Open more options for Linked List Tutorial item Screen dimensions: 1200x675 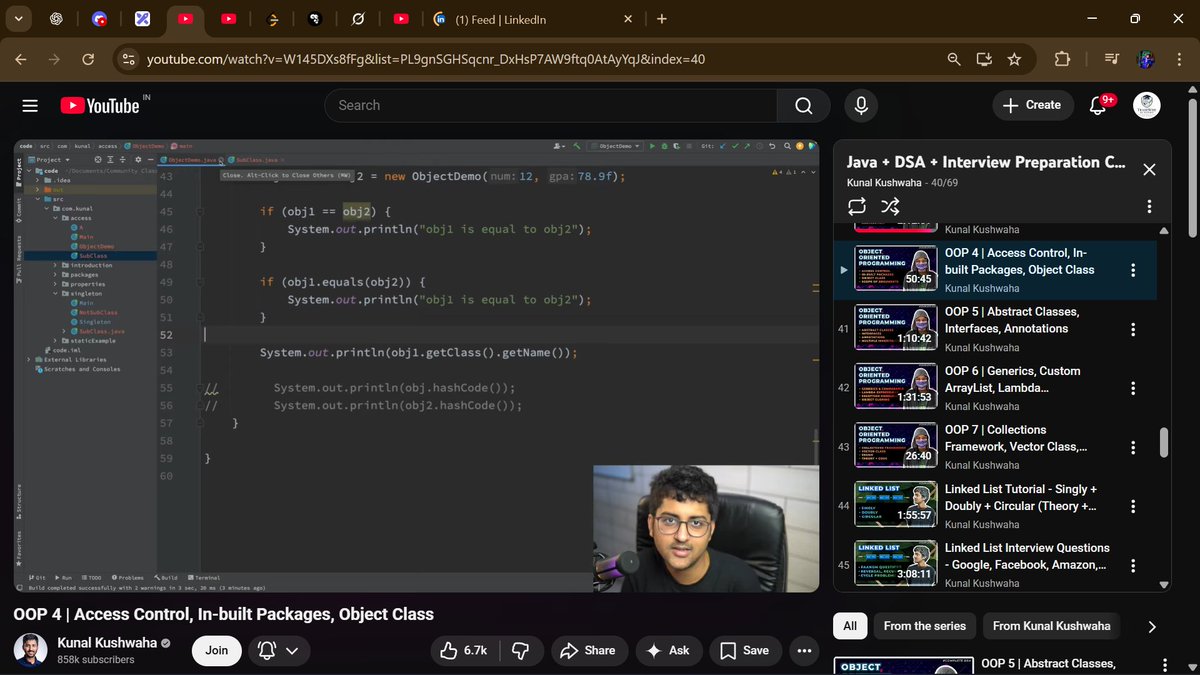1132,506
